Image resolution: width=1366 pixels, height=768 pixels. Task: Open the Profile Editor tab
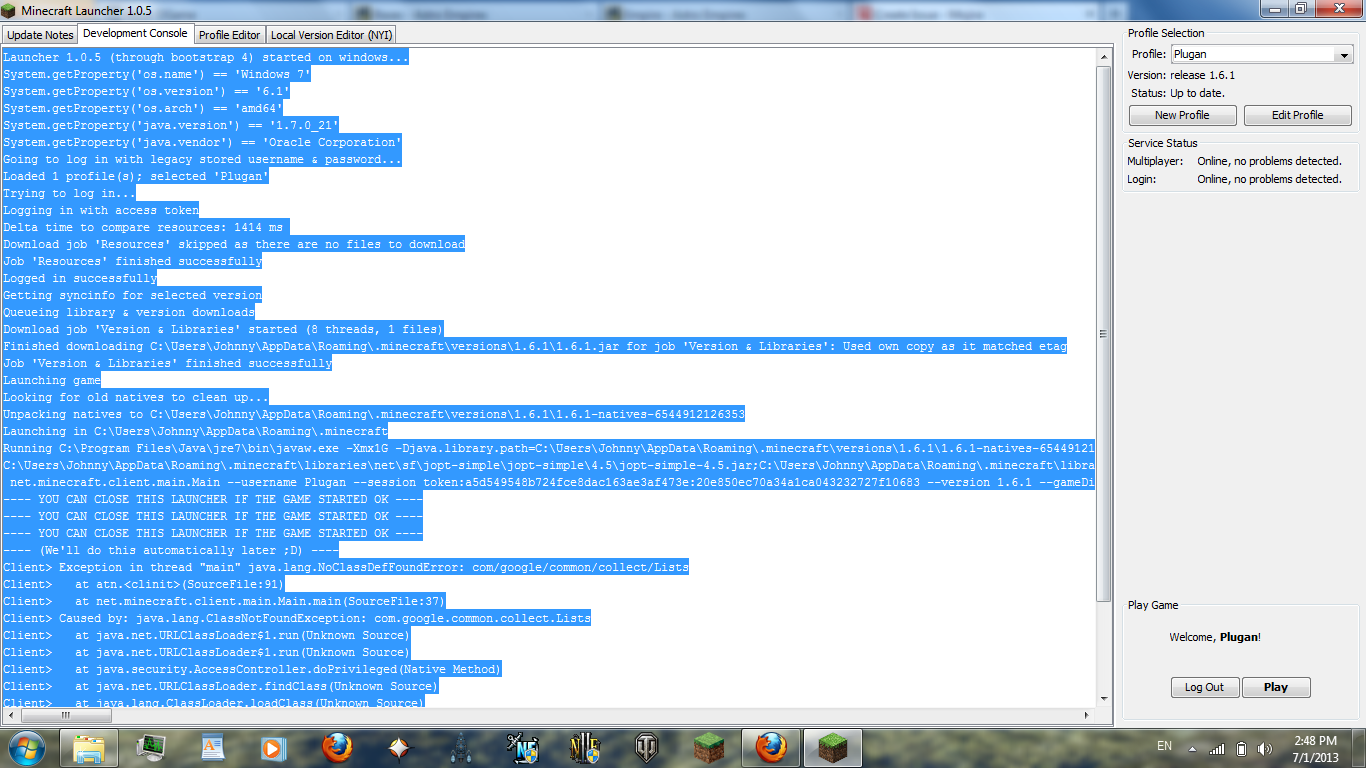coord(230,35)
